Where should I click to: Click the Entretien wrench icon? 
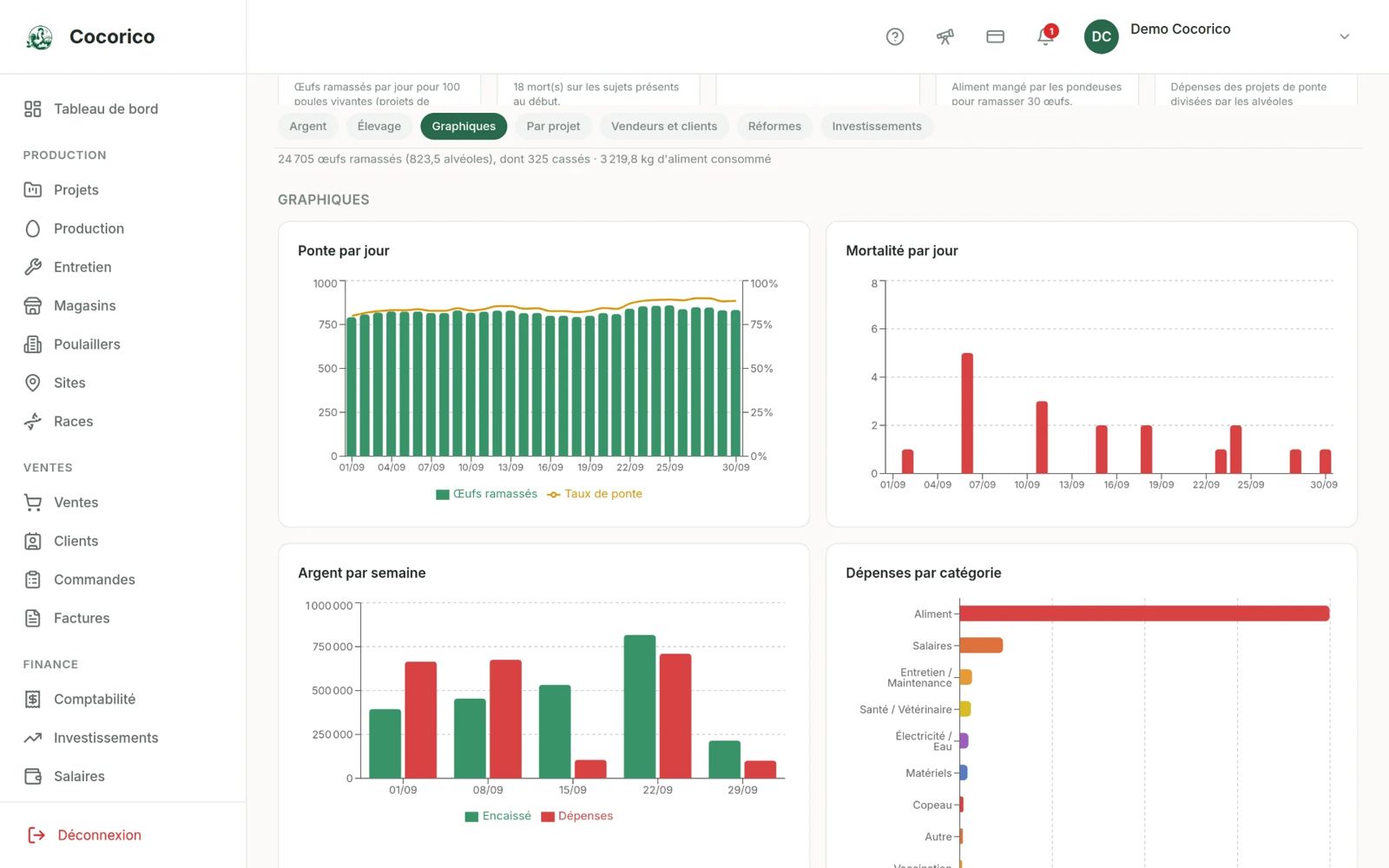33,267
